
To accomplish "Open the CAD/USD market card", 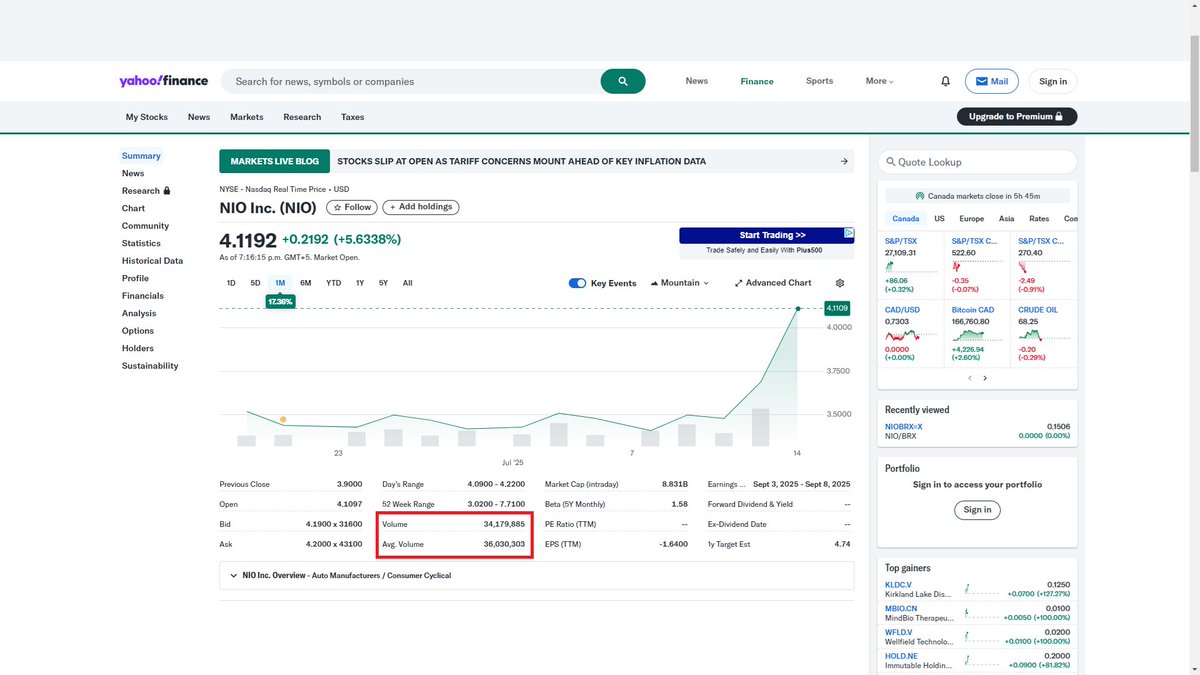I will click(911, 335).
